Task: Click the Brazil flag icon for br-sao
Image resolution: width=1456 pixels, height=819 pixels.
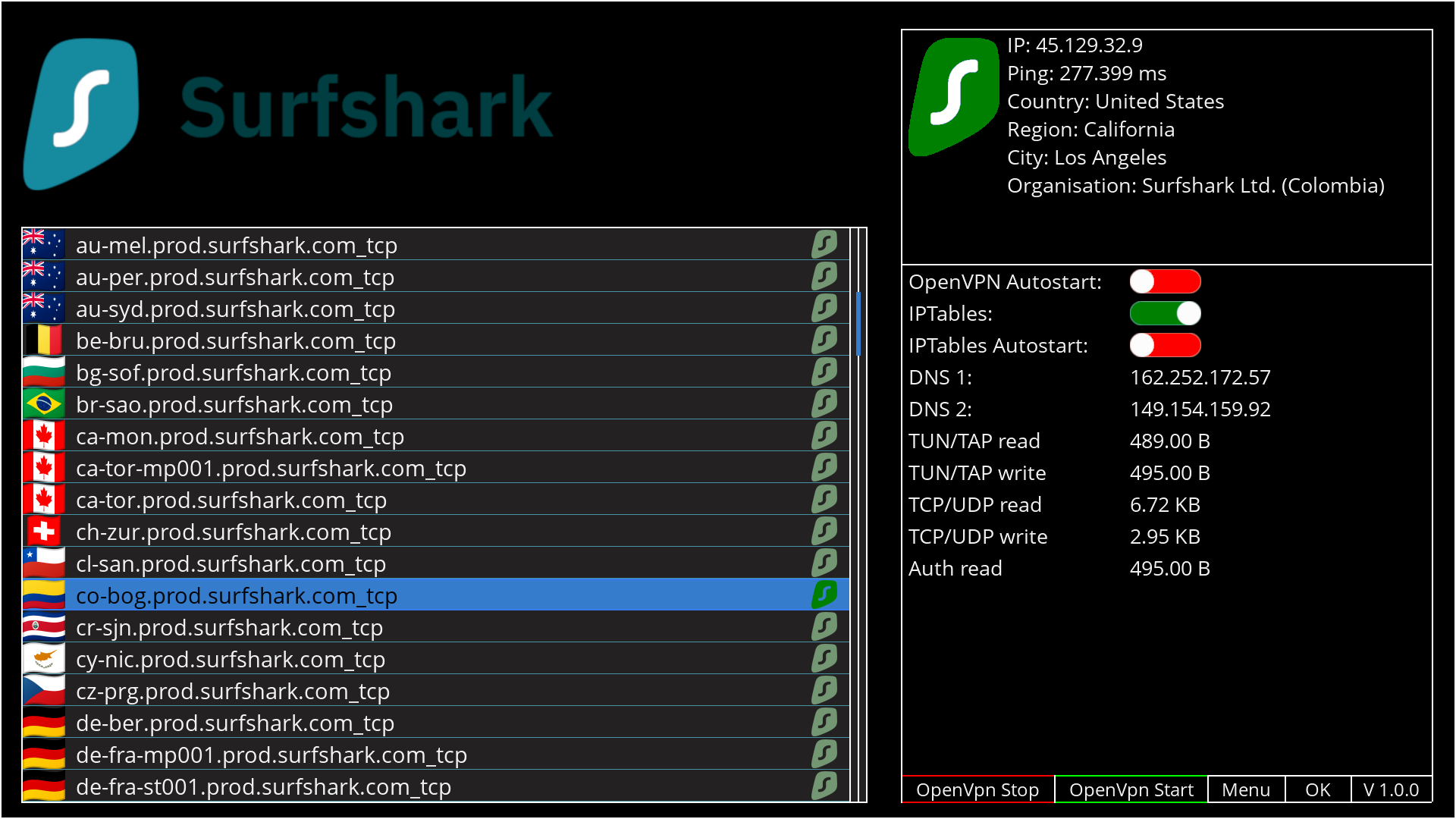Action: click(x=43, y=403)
